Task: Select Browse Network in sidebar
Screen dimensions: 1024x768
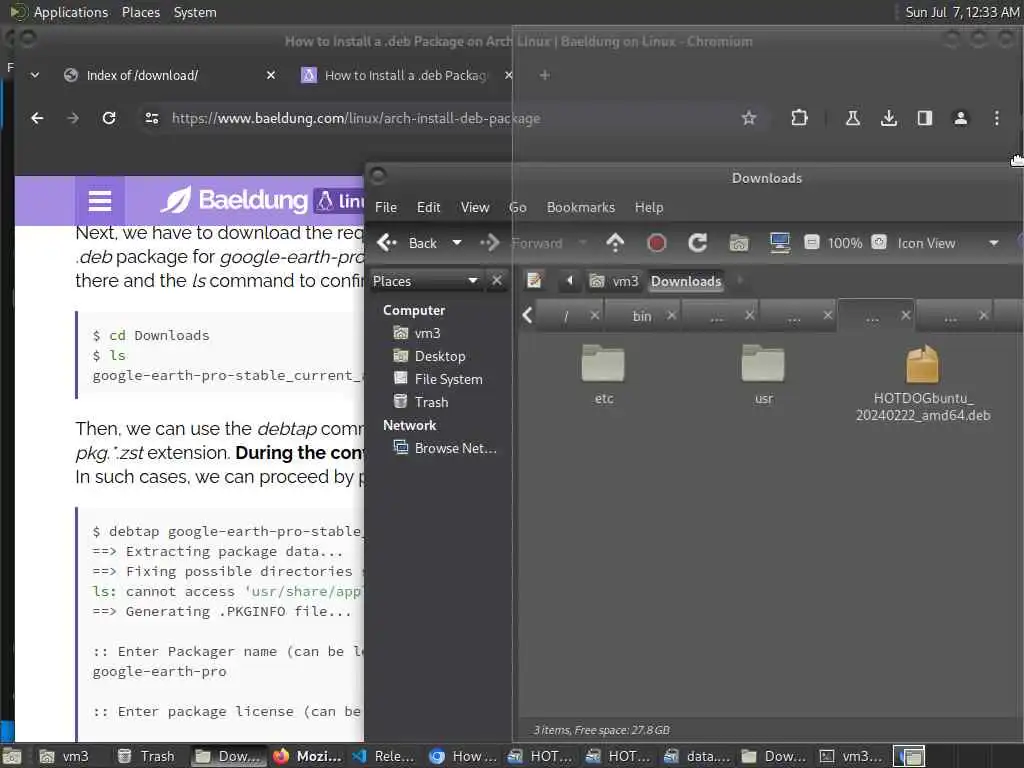Action: [x=455, y=448]
